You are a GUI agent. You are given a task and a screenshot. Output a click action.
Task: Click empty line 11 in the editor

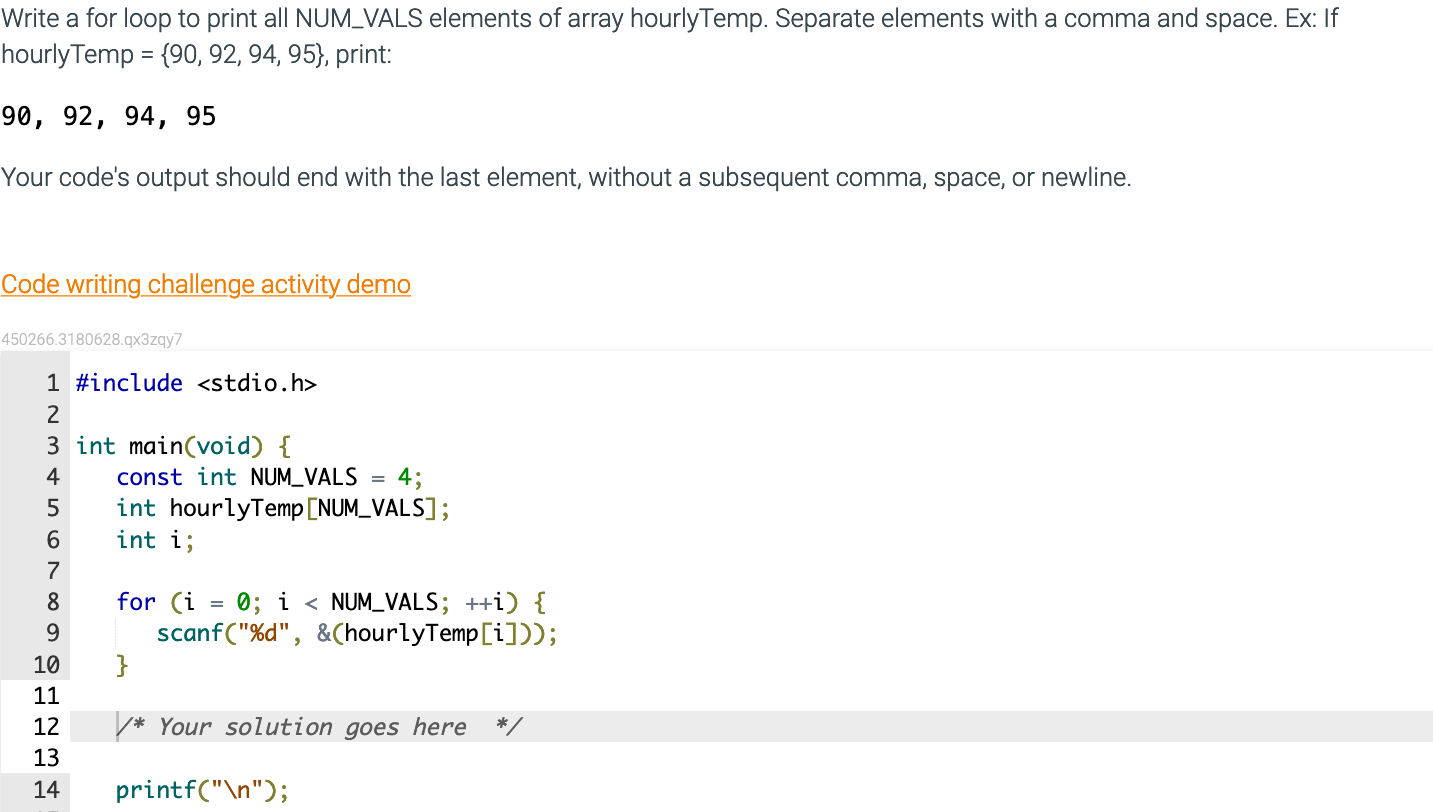(x=750, y=696)
